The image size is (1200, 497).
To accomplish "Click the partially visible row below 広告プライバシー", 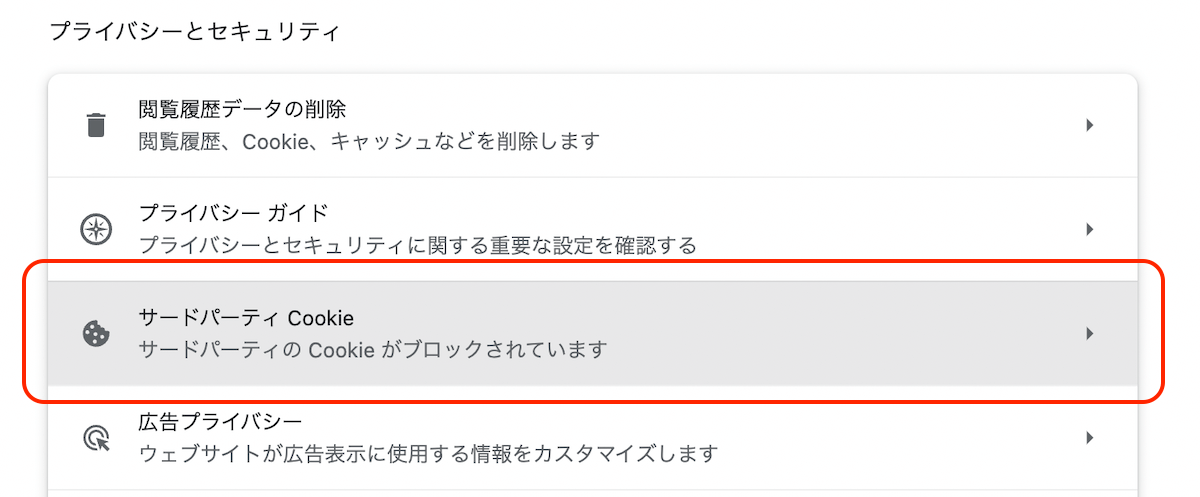I will tap(592, 493).
